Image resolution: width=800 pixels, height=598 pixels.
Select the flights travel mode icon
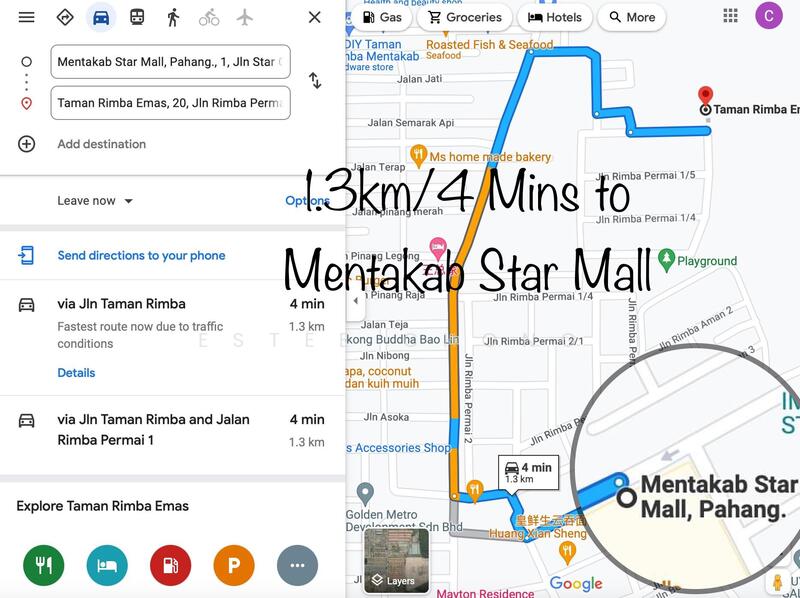coord(245,17)
